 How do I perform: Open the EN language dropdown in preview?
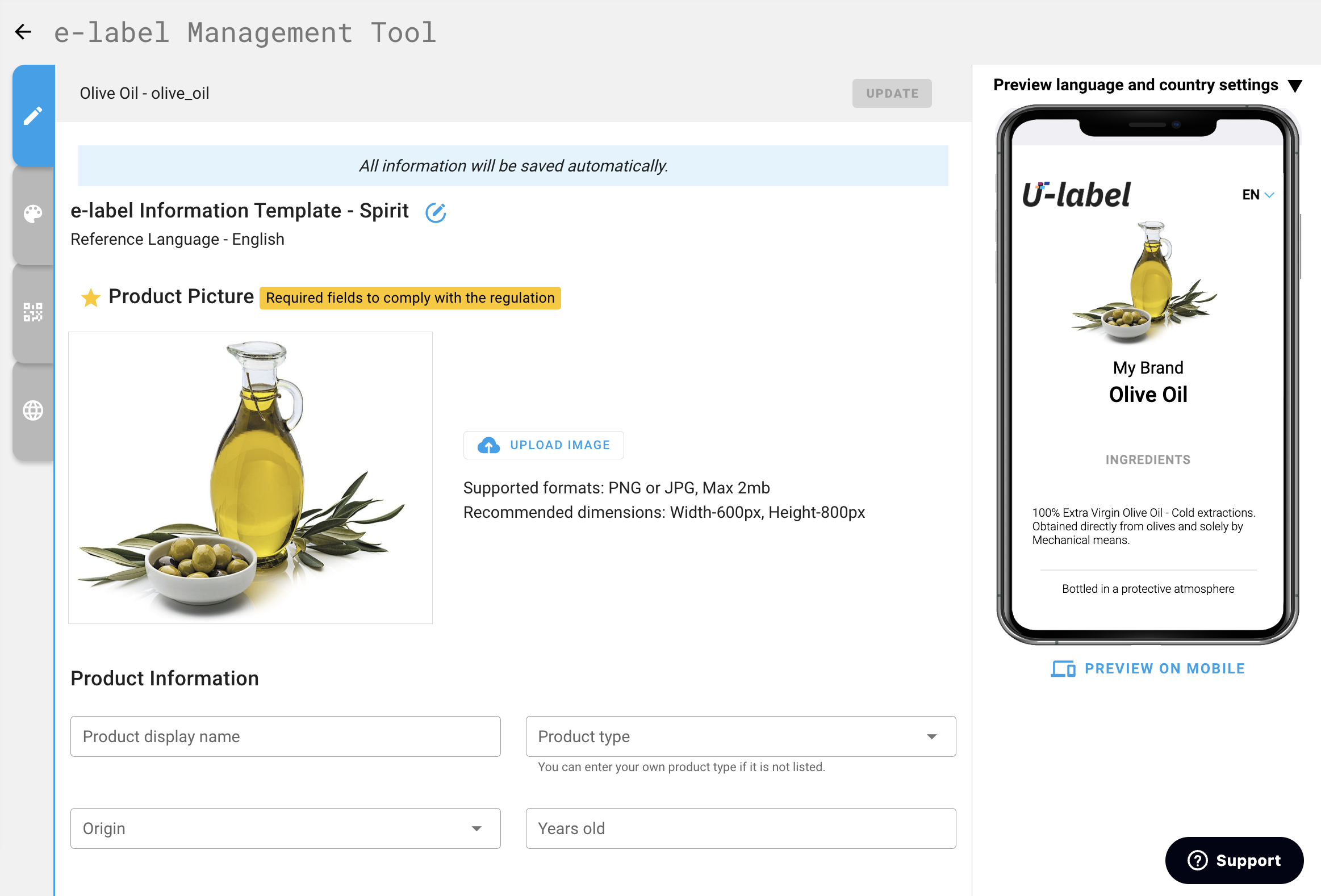coord(1257,195)
